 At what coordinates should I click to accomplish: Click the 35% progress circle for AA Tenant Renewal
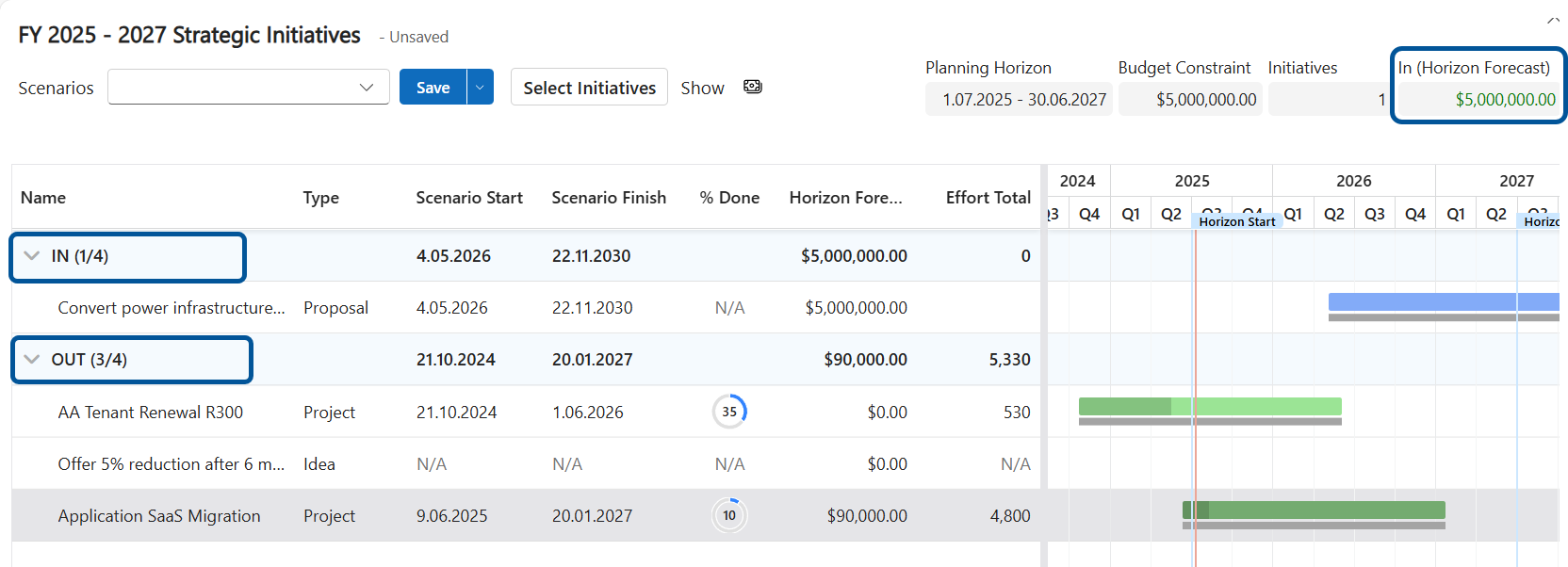729,412
